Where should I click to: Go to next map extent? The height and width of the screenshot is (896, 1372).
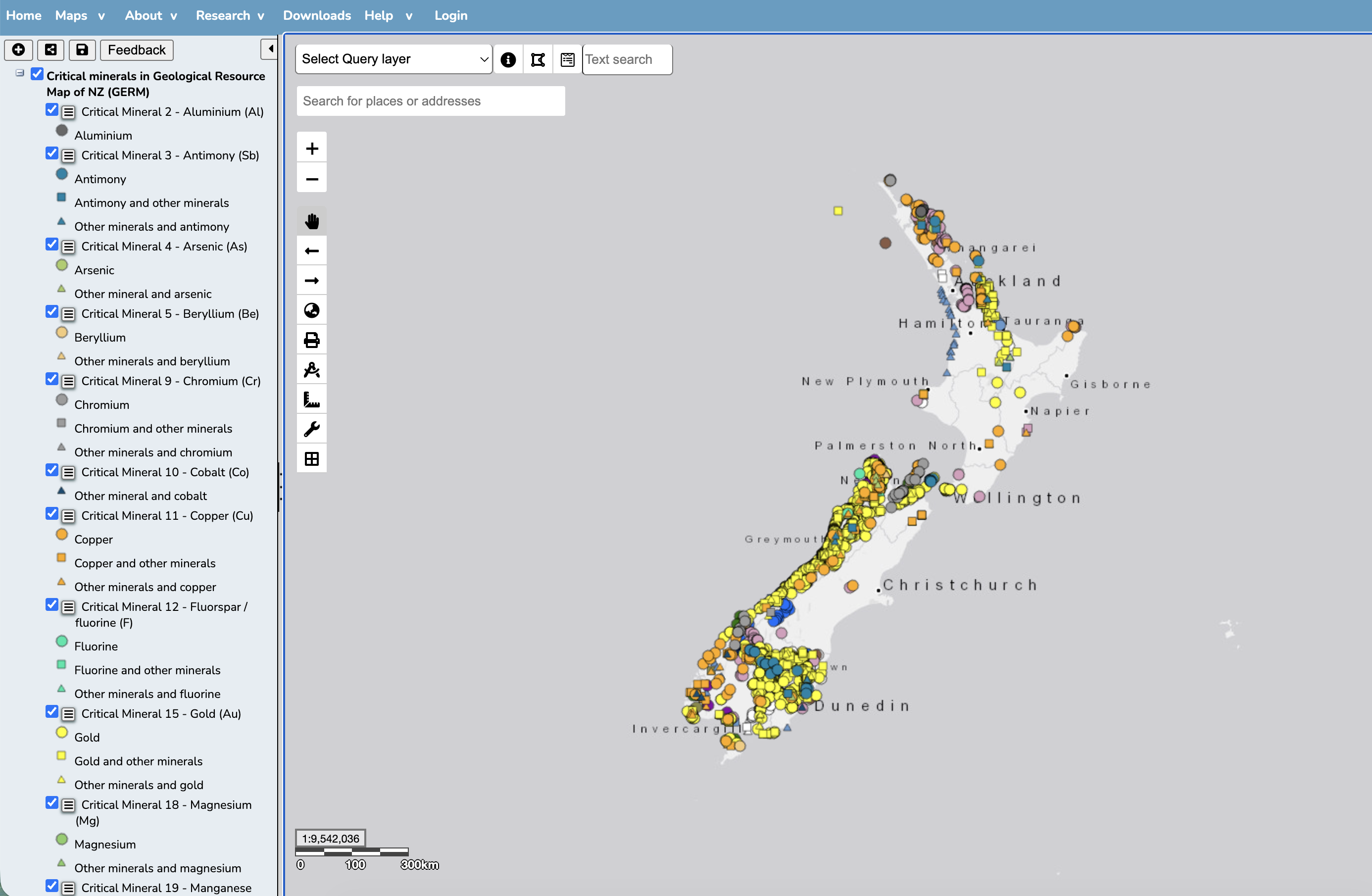(312, 281)
